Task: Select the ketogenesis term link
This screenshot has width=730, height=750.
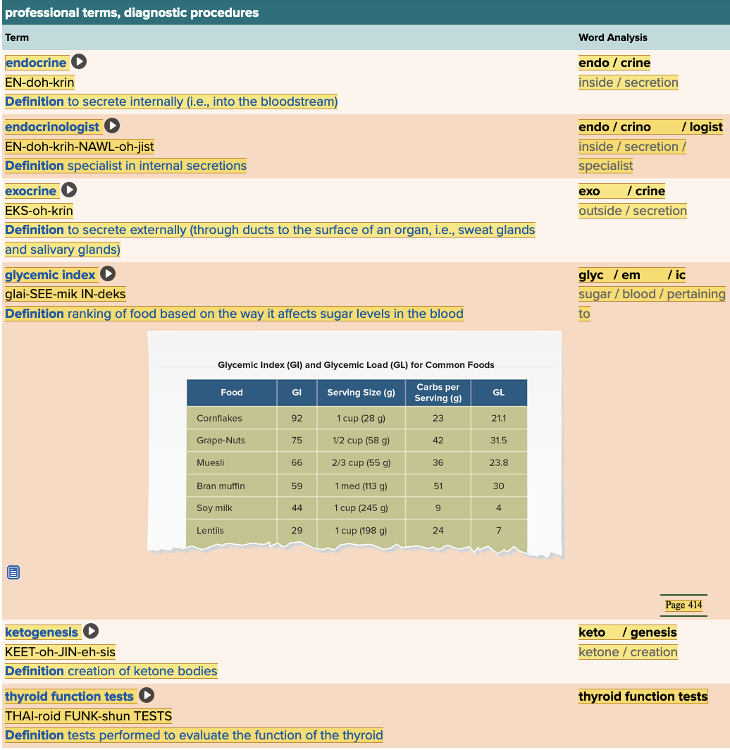Action: [x=41, y=631]
